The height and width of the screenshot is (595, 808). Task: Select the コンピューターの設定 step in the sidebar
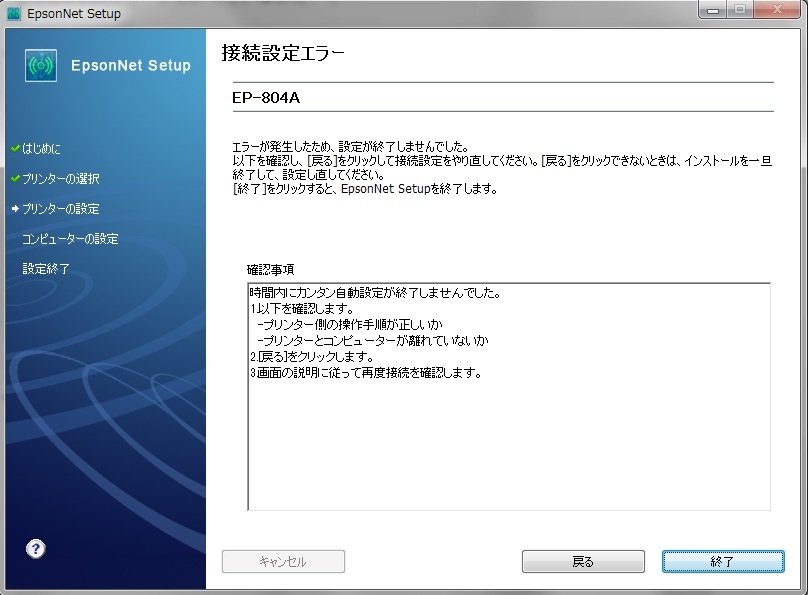point(71,239)
